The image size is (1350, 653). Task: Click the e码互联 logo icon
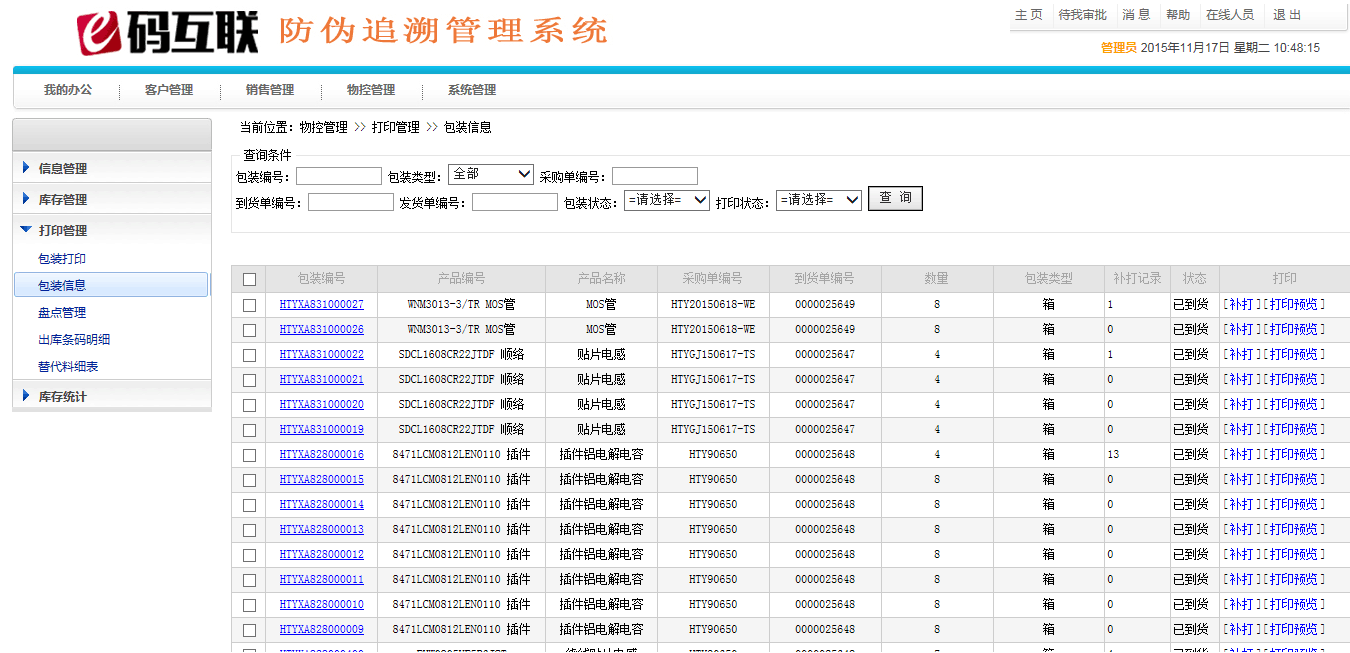pyautogui.click(x=102, y=33)
